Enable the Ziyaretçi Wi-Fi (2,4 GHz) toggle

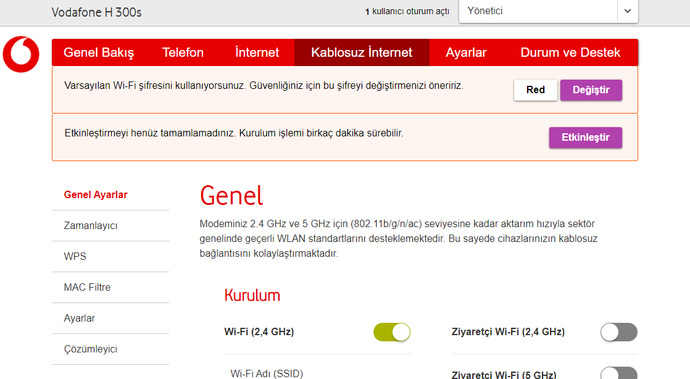coord(619,332)
